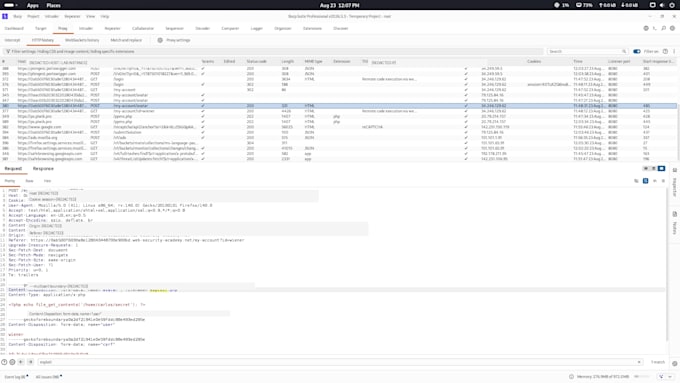The width and height of the screenshot is (680, 383).
Task: Click the search help question icon
Action: 4,362
